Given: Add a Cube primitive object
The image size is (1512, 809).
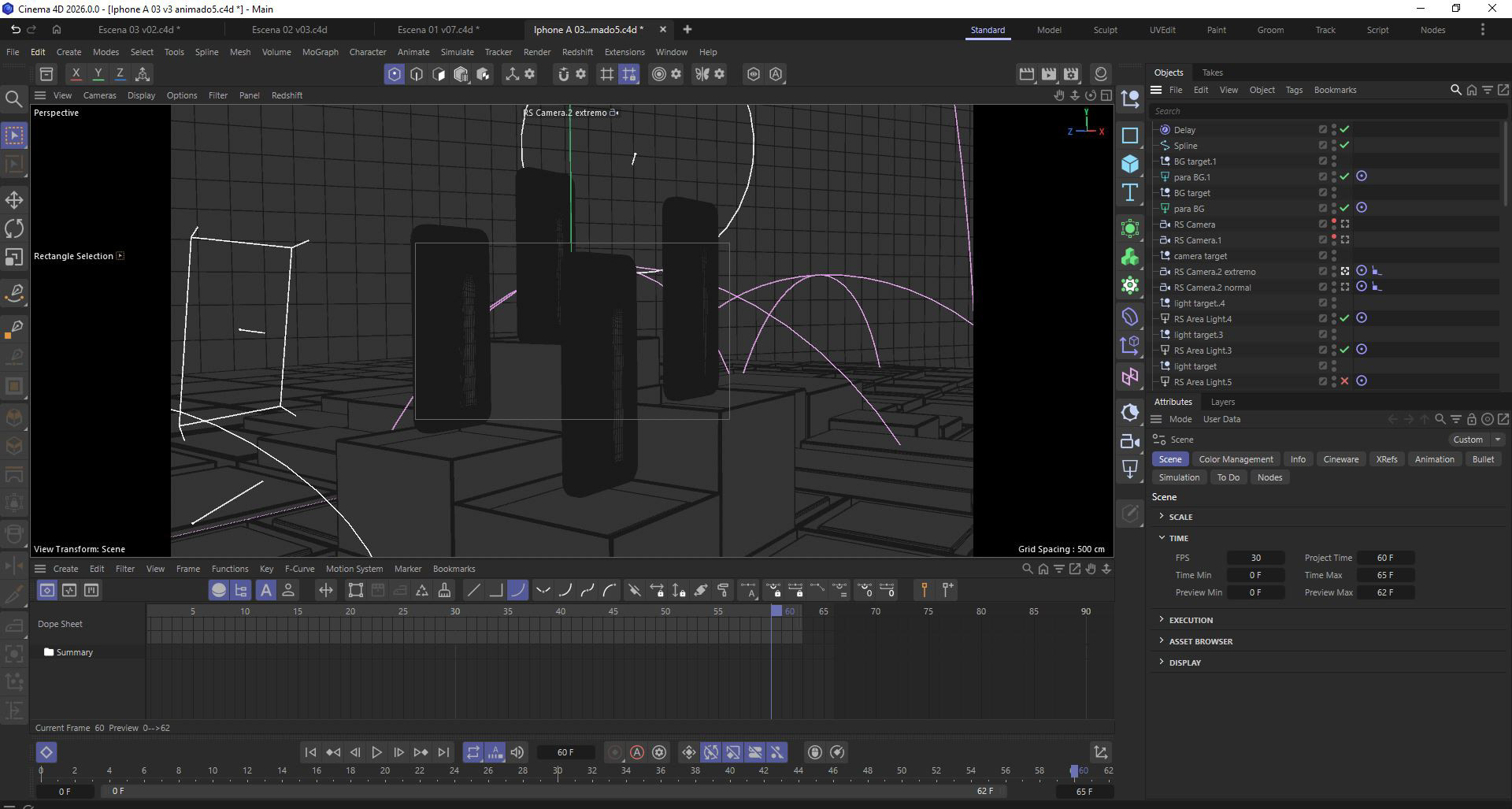Looking at the screenshot, I should click(x=1130, y=164).
